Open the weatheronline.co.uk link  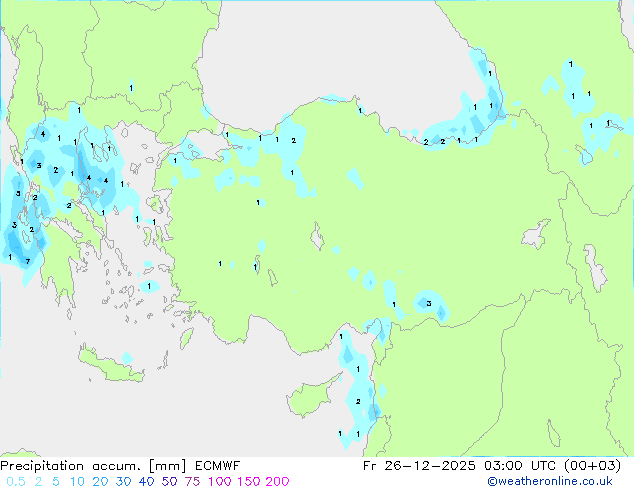coord(550,481)
